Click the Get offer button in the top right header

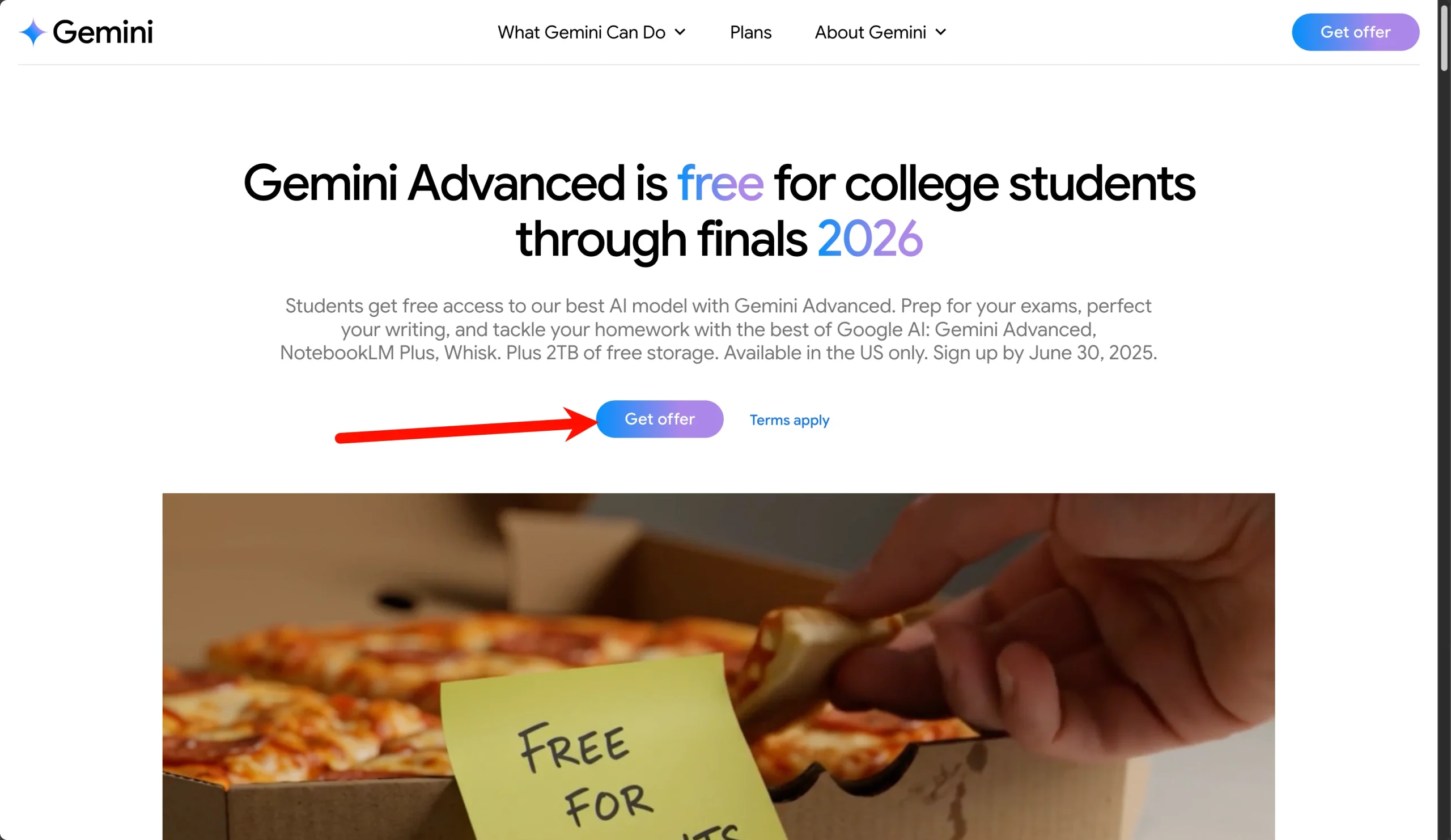coord(1355,32)
